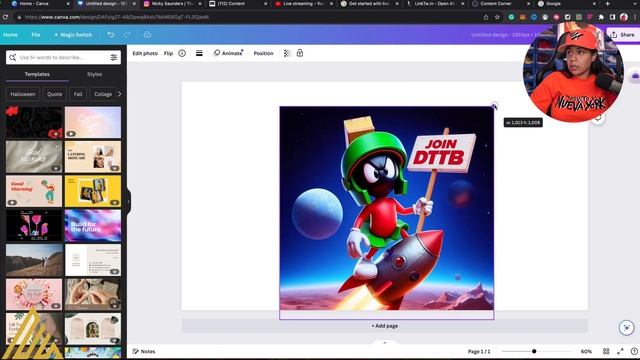The image size is (640, 360).
Task: Choose the Build for the future template
Action: (x=93, y=226)
